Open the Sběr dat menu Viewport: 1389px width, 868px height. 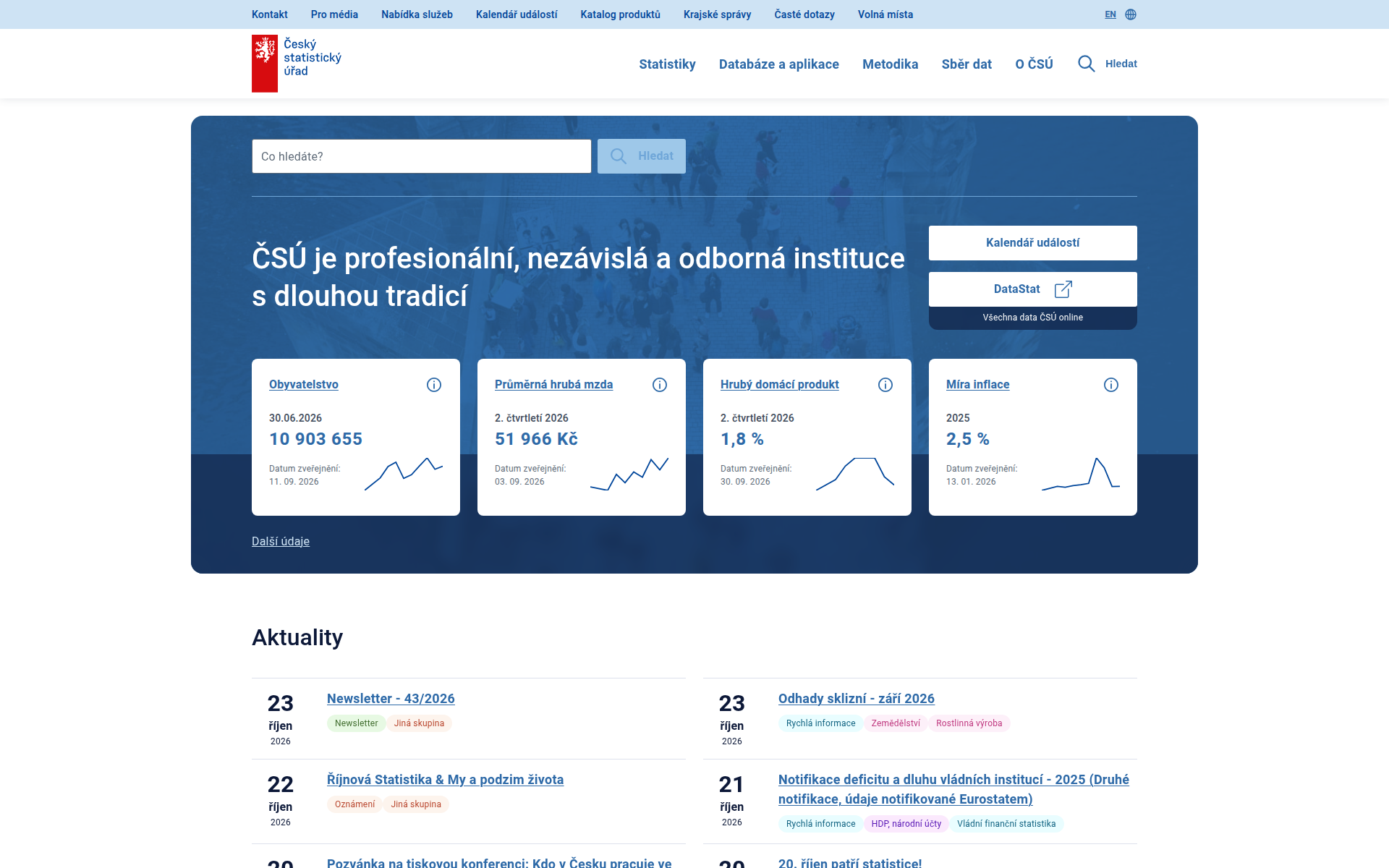click(x=967, y=64)
